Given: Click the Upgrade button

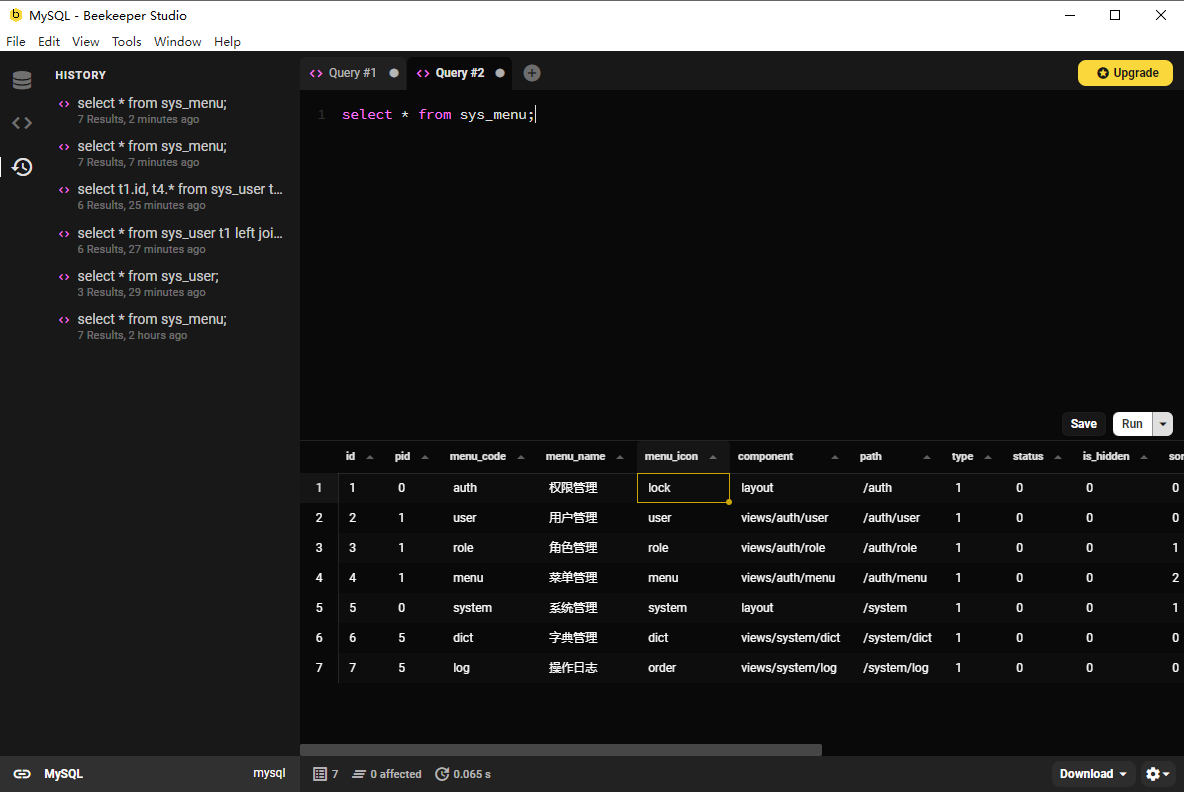Looking at the screenshot, I should pos(1125,72).
